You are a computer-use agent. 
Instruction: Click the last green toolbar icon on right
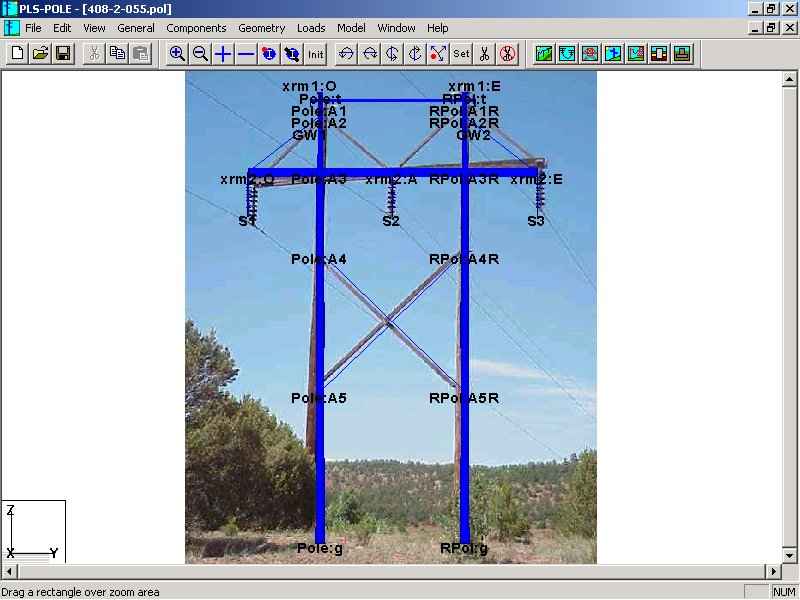[682, 54]
